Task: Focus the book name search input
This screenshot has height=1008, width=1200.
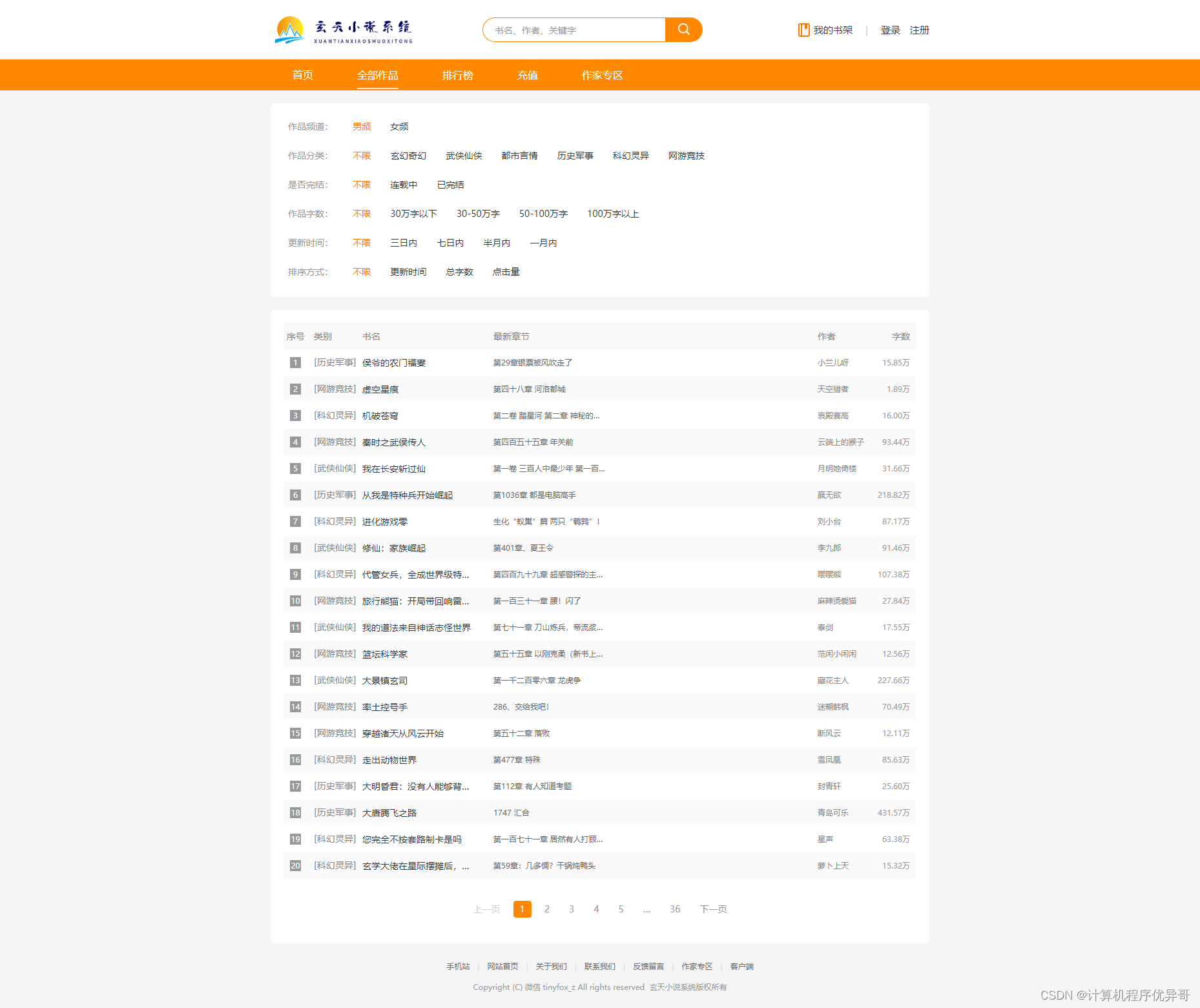Action: pyautogui.click(x=574, y=30)
